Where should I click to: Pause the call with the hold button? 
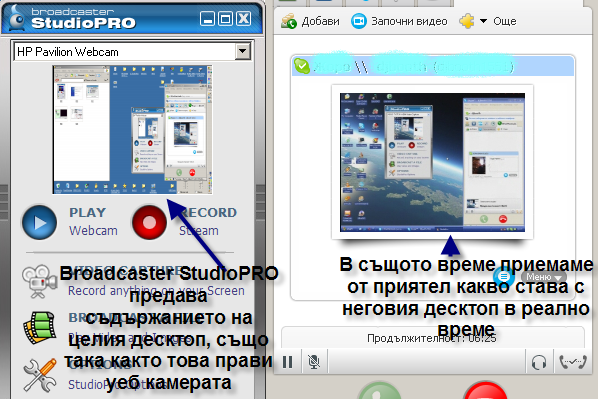pos(288,362)
